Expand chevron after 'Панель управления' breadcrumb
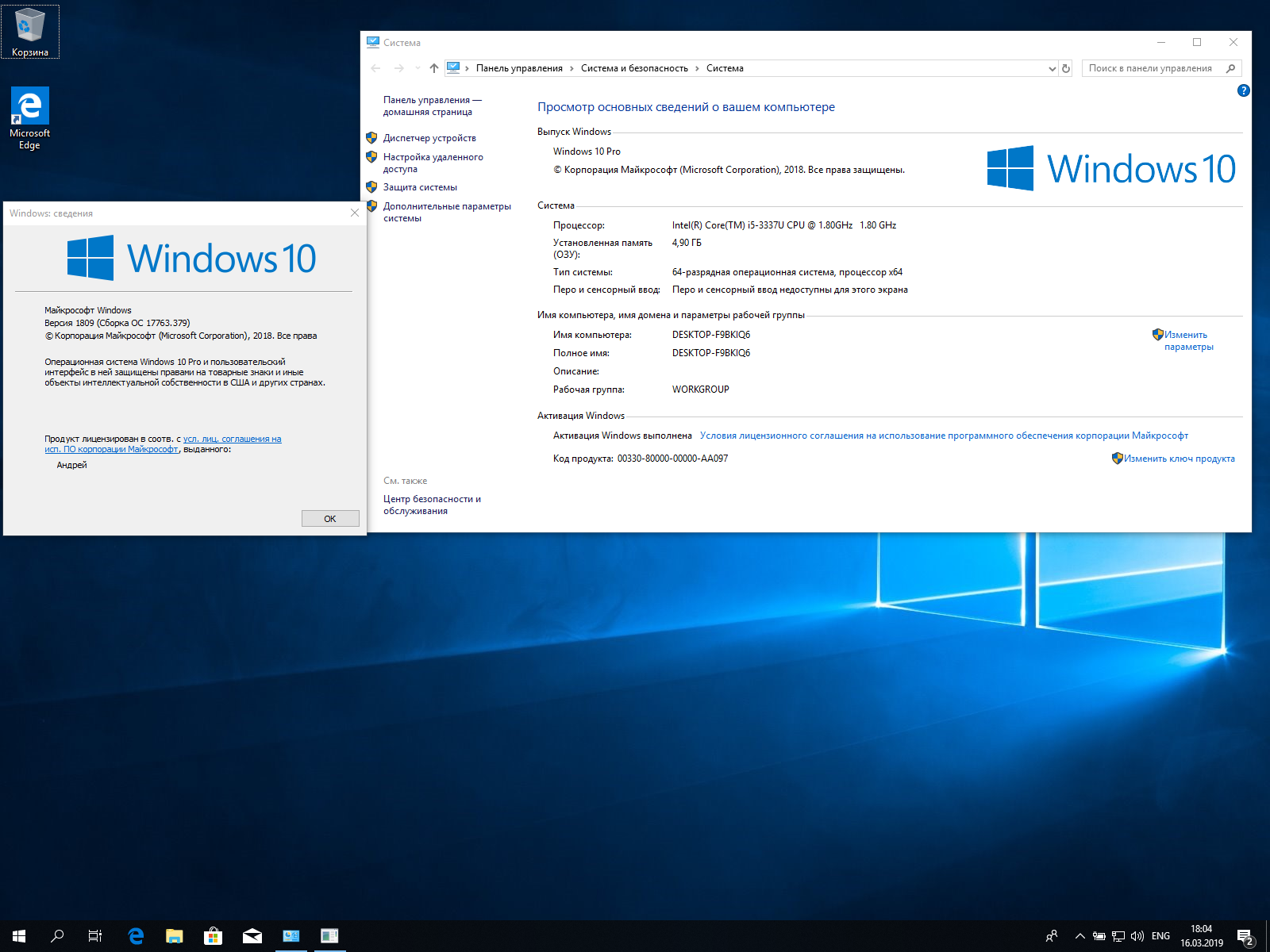The height and width of the screenshot is (952, 1270). (x=571, y=68)
